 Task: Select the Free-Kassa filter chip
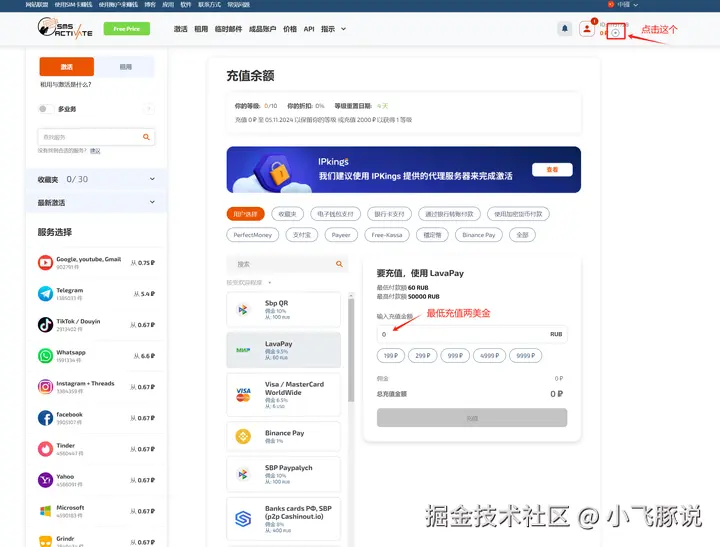coord(387,235)
